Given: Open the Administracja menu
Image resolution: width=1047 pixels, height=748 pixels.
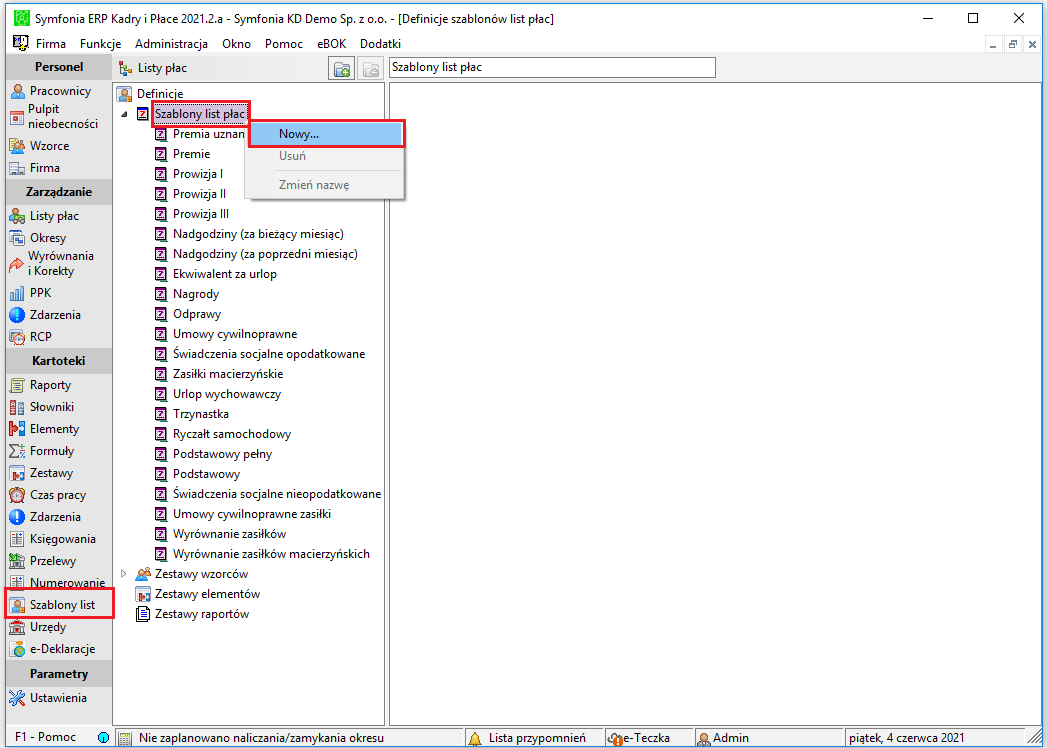Looking at the screenshot, I should (172, 44).
